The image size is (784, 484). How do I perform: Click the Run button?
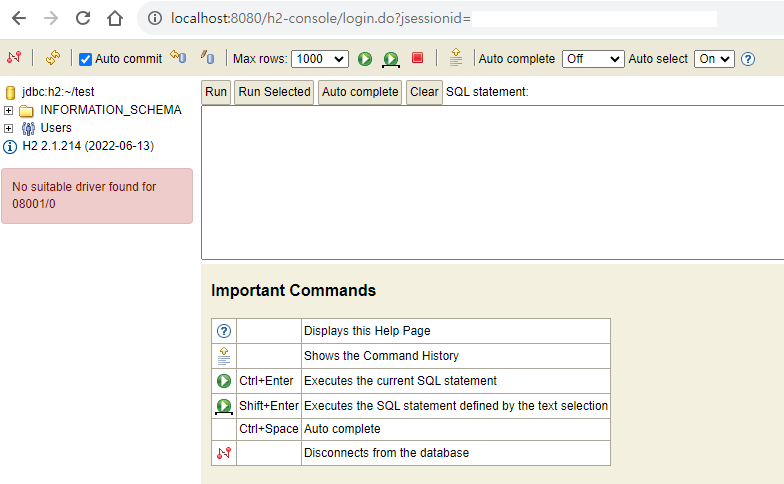pos(216,92)
